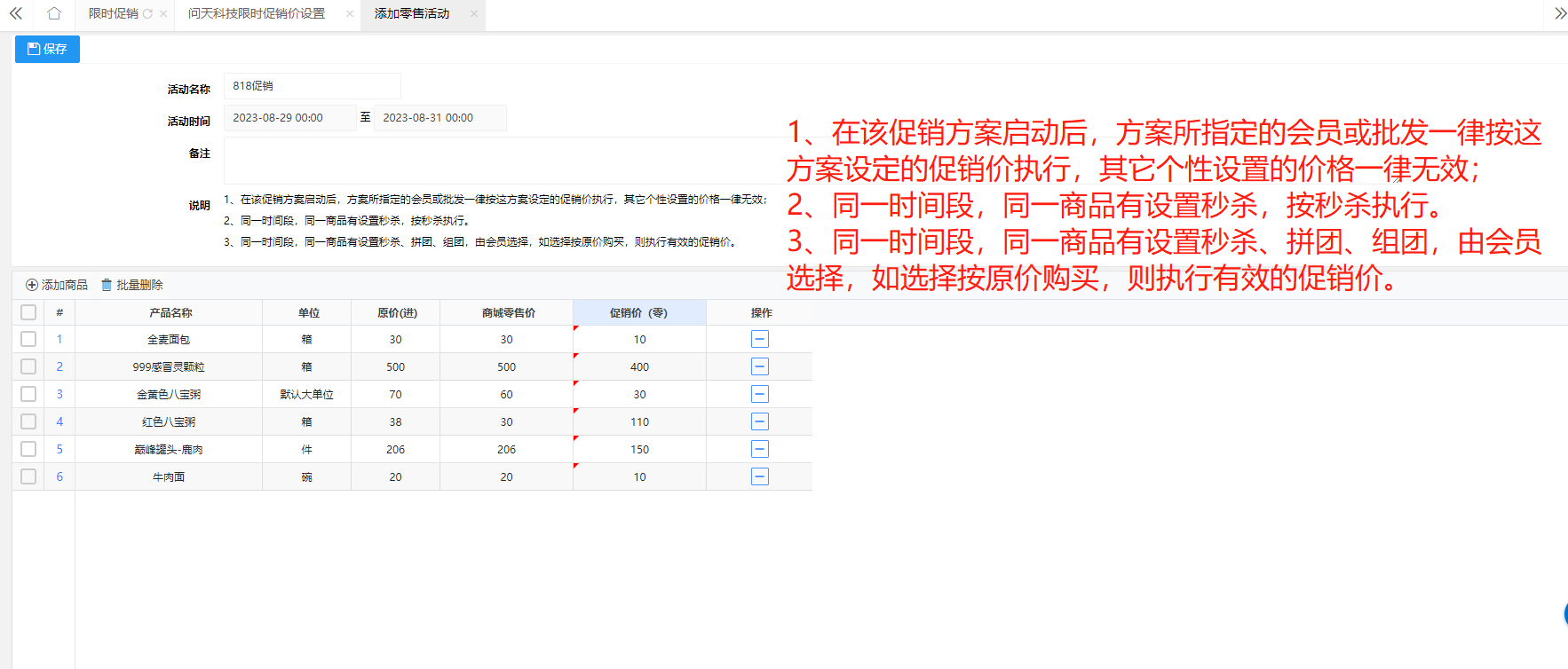The height and width of the screenshot is (669, 1568).
Task: Select the checkbox for row 5 巅峰罐头-鹿肉
Action: point(28,449)
